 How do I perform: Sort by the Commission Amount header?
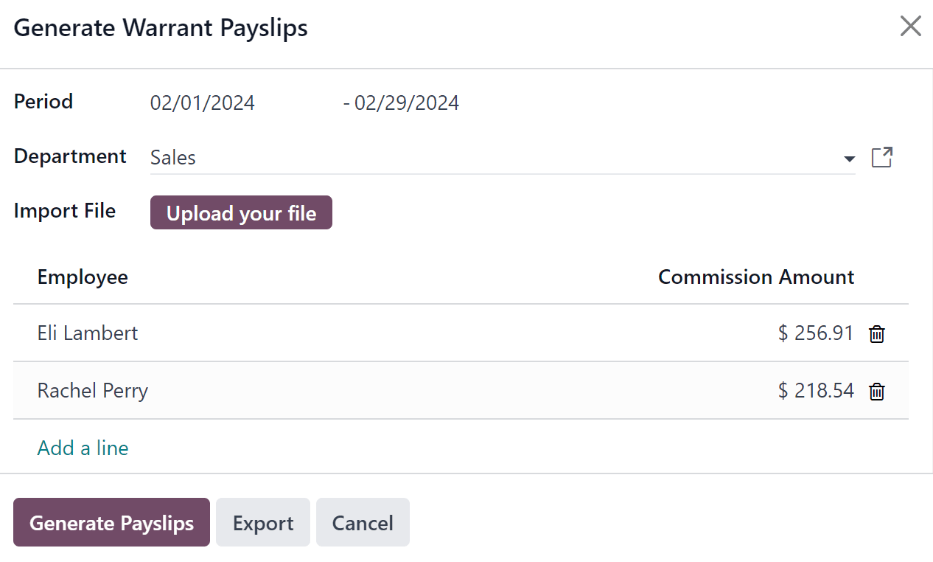coord(756,277)
